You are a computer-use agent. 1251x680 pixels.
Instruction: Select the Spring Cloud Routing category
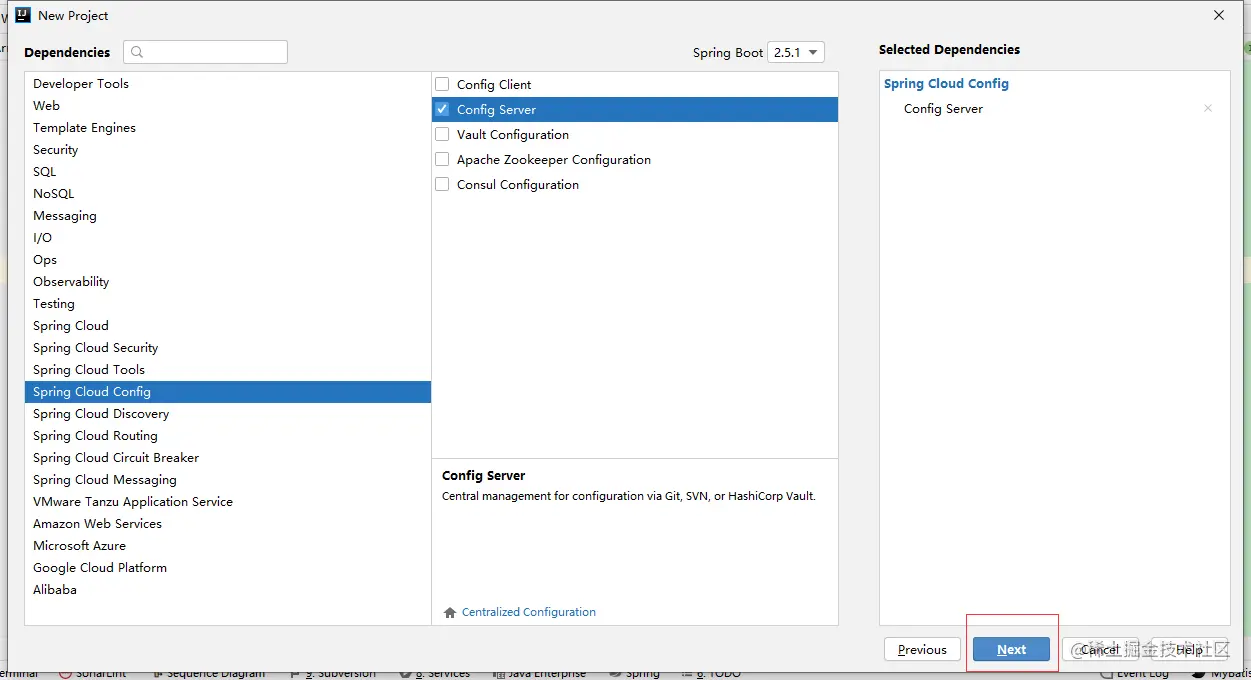228,436
